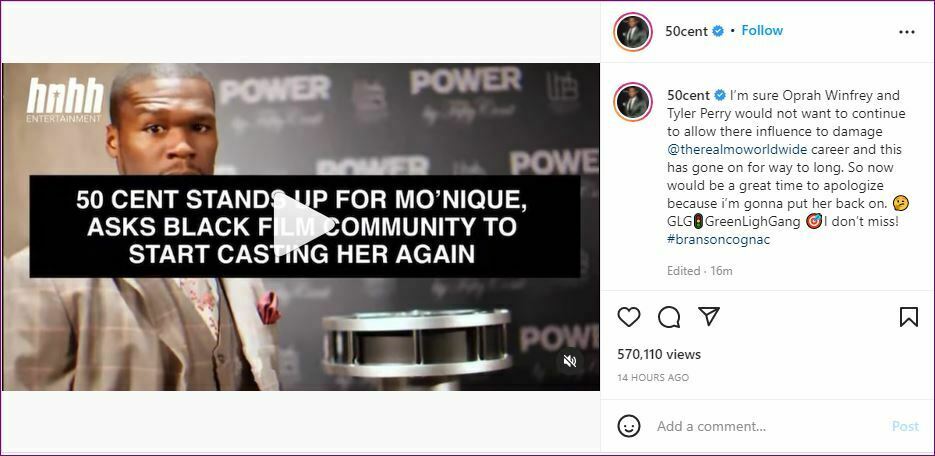Open the emoji picker smiley icon
This screenshot has width=935, height=456.
pyautogui.click(x=629, y=426)
